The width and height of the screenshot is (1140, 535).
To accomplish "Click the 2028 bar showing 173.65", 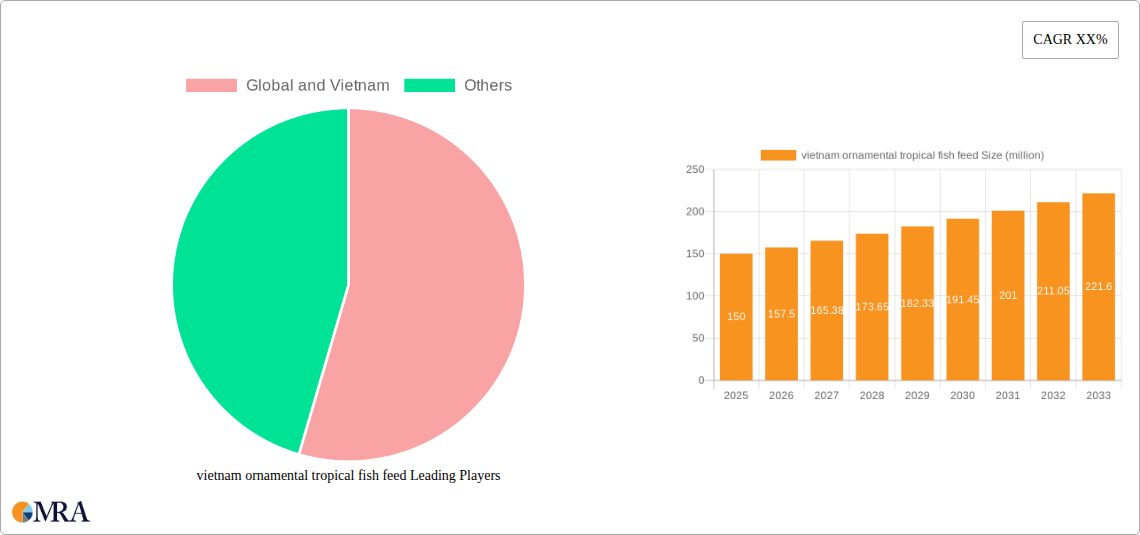I will [872, 307].
